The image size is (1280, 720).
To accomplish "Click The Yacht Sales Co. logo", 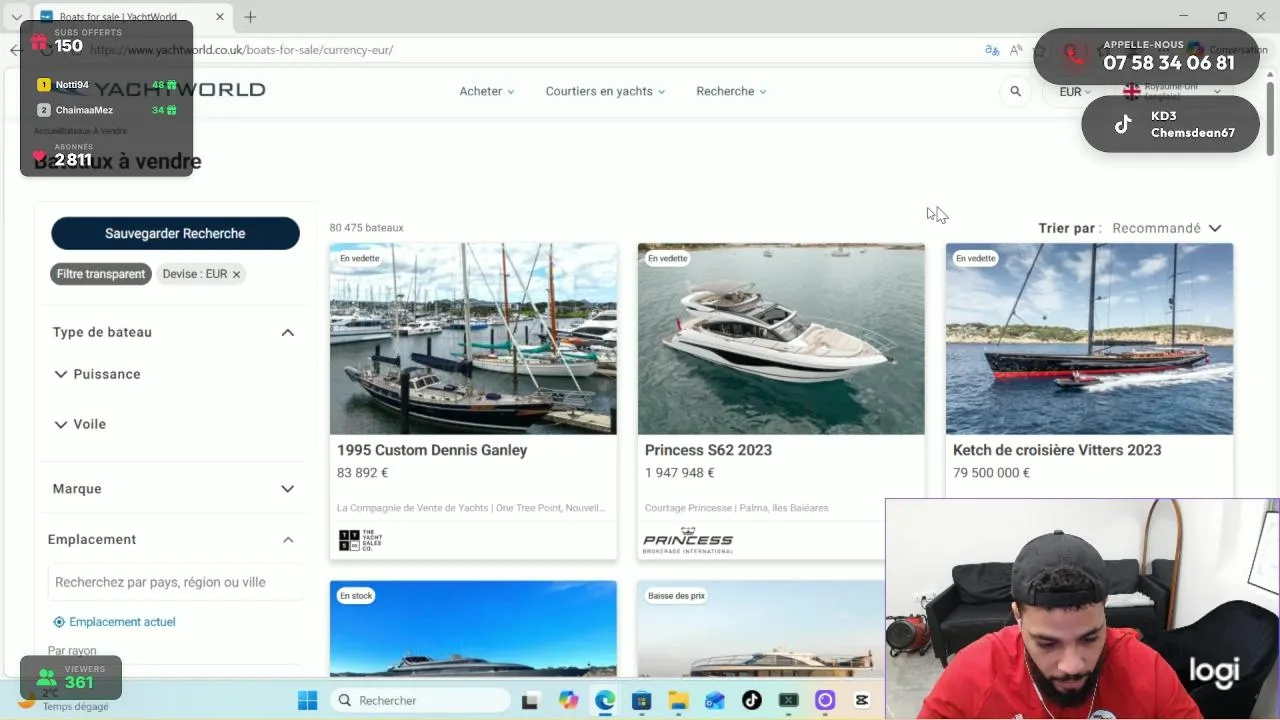I will click(x=360, y=541).
